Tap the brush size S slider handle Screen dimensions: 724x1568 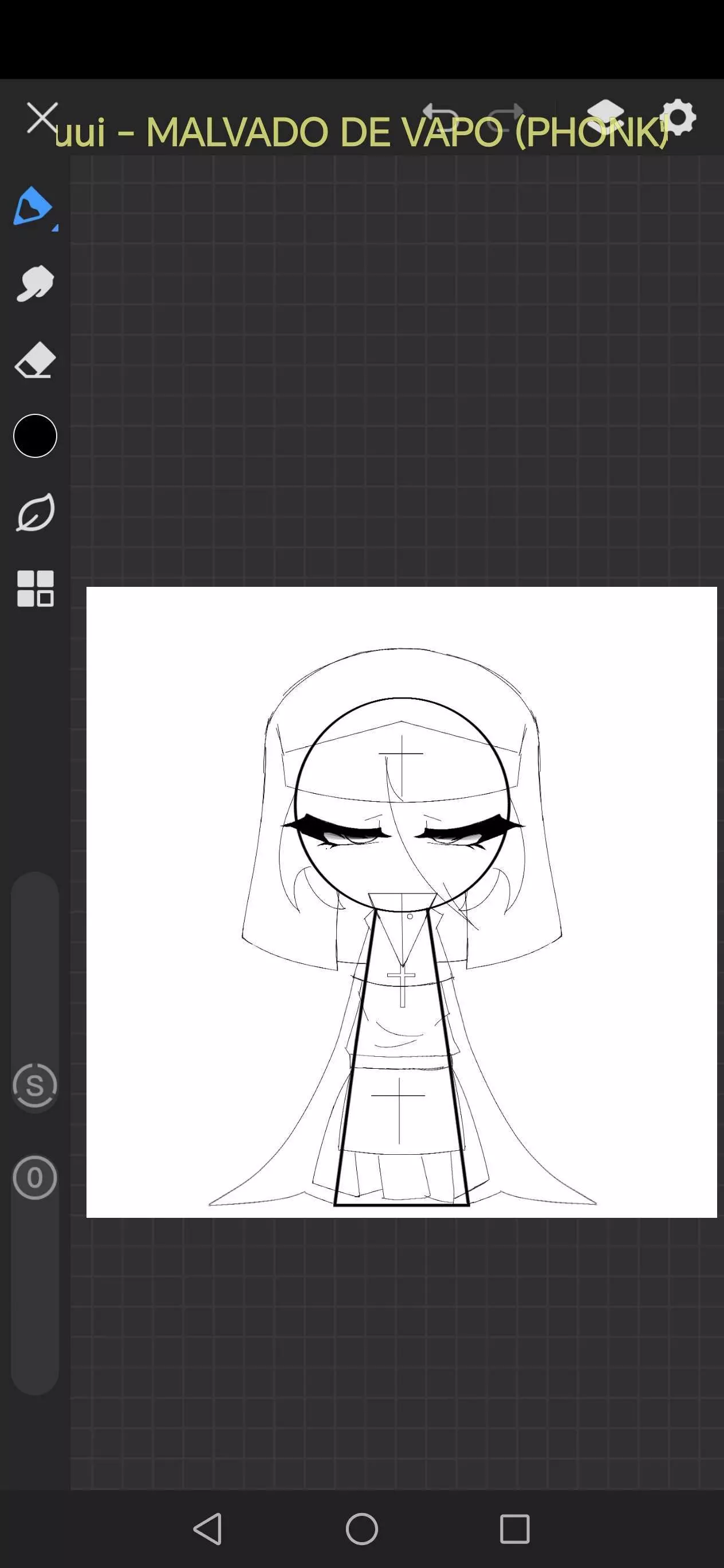coord(35,1085)
